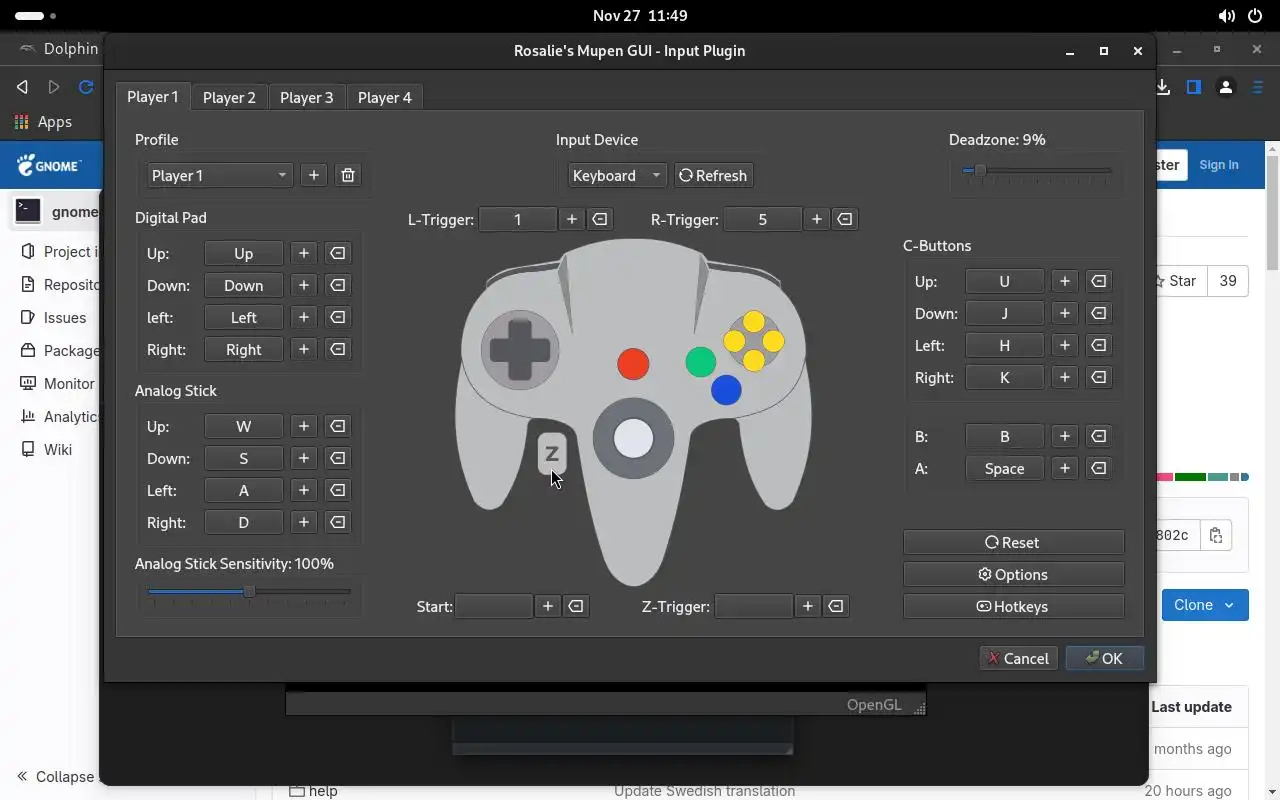Viewport: 1280px width, 800px height.
Task: Click the red B button on controller
Action: pyautogui.click(x=633, y=364)
